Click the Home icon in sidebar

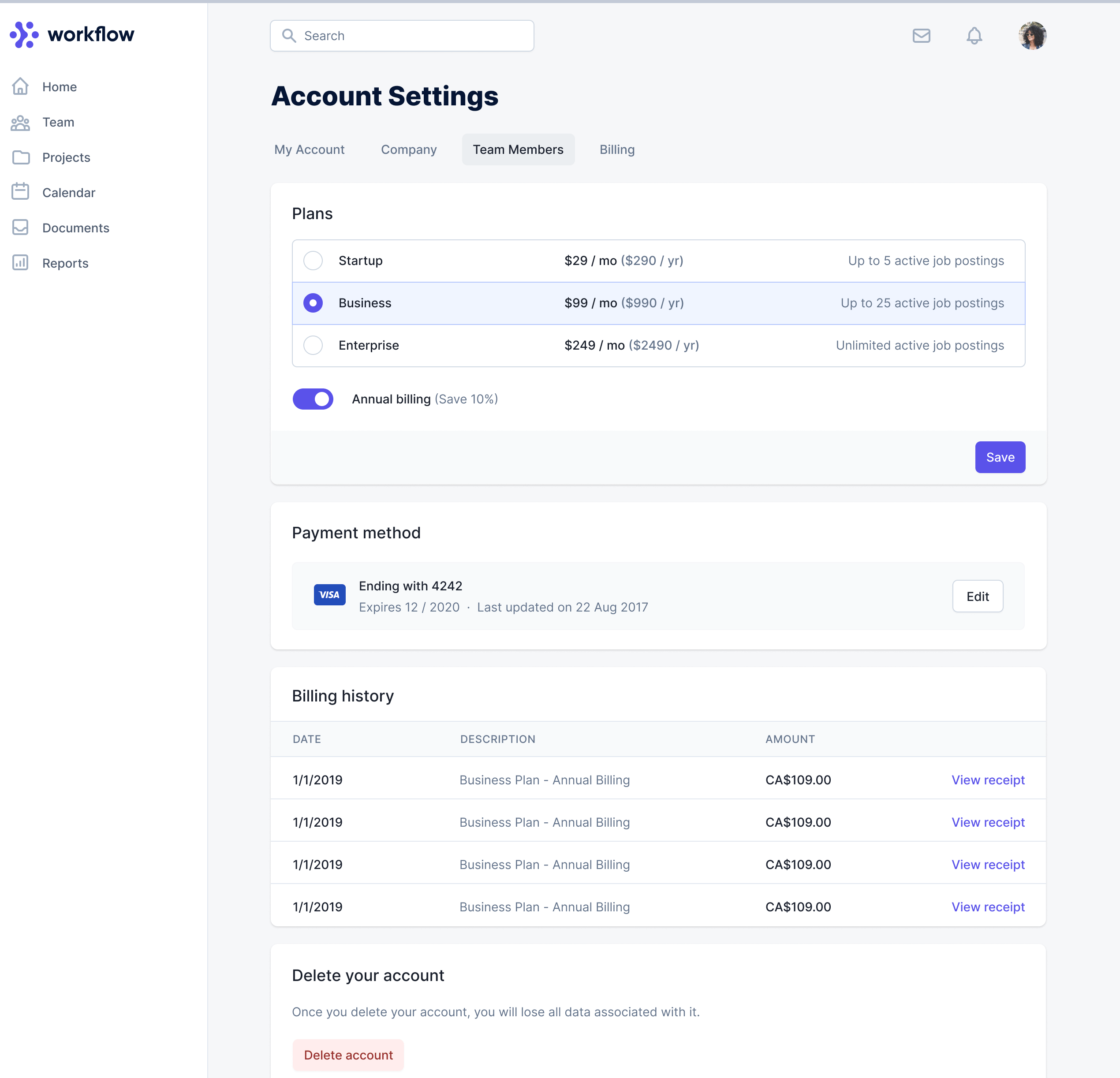click(x=21, y=87)
